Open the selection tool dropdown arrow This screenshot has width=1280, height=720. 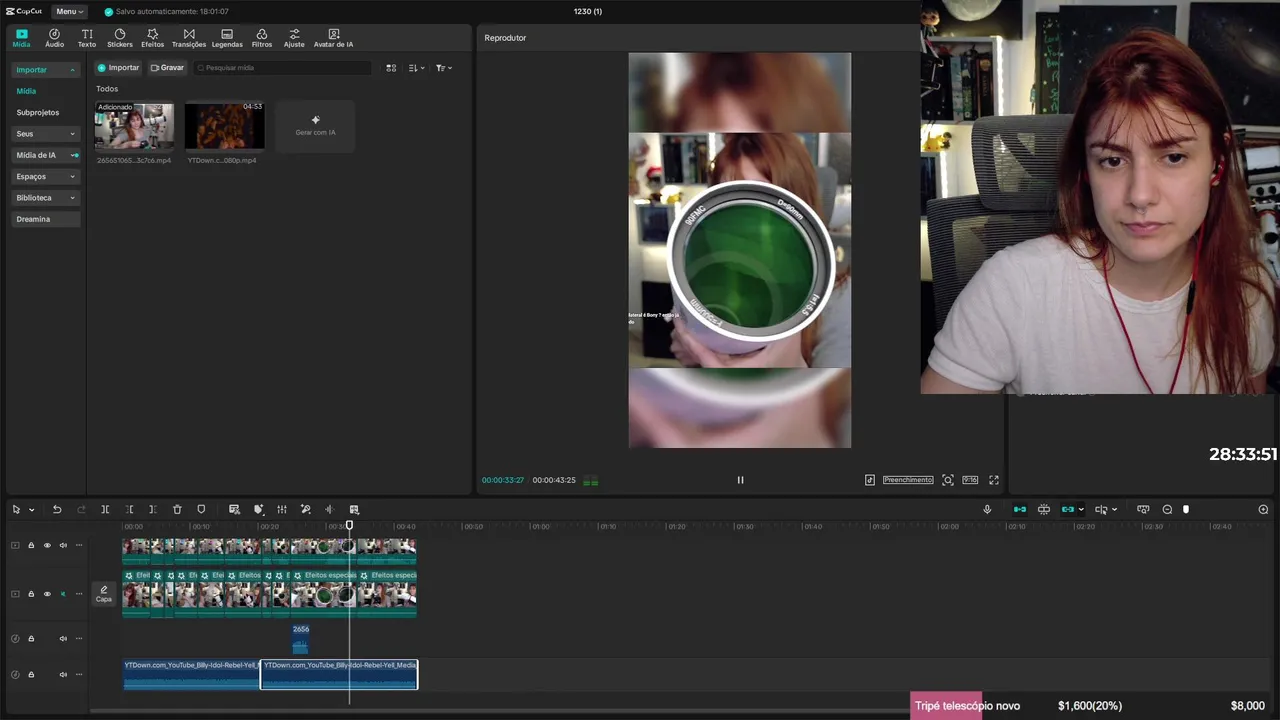coord(31,510)
